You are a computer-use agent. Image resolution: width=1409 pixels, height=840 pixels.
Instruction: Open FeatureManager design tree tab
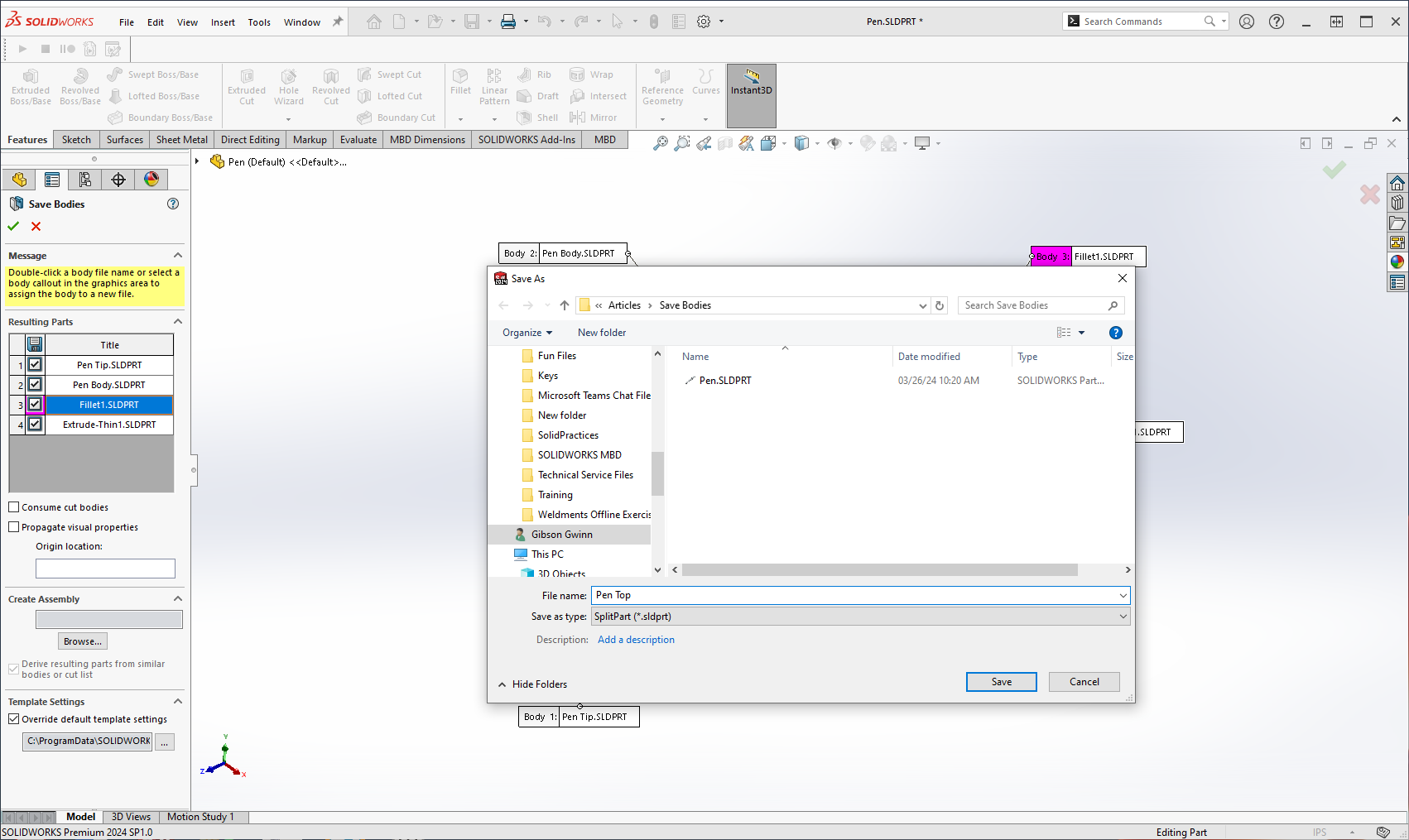pos(19,180)
